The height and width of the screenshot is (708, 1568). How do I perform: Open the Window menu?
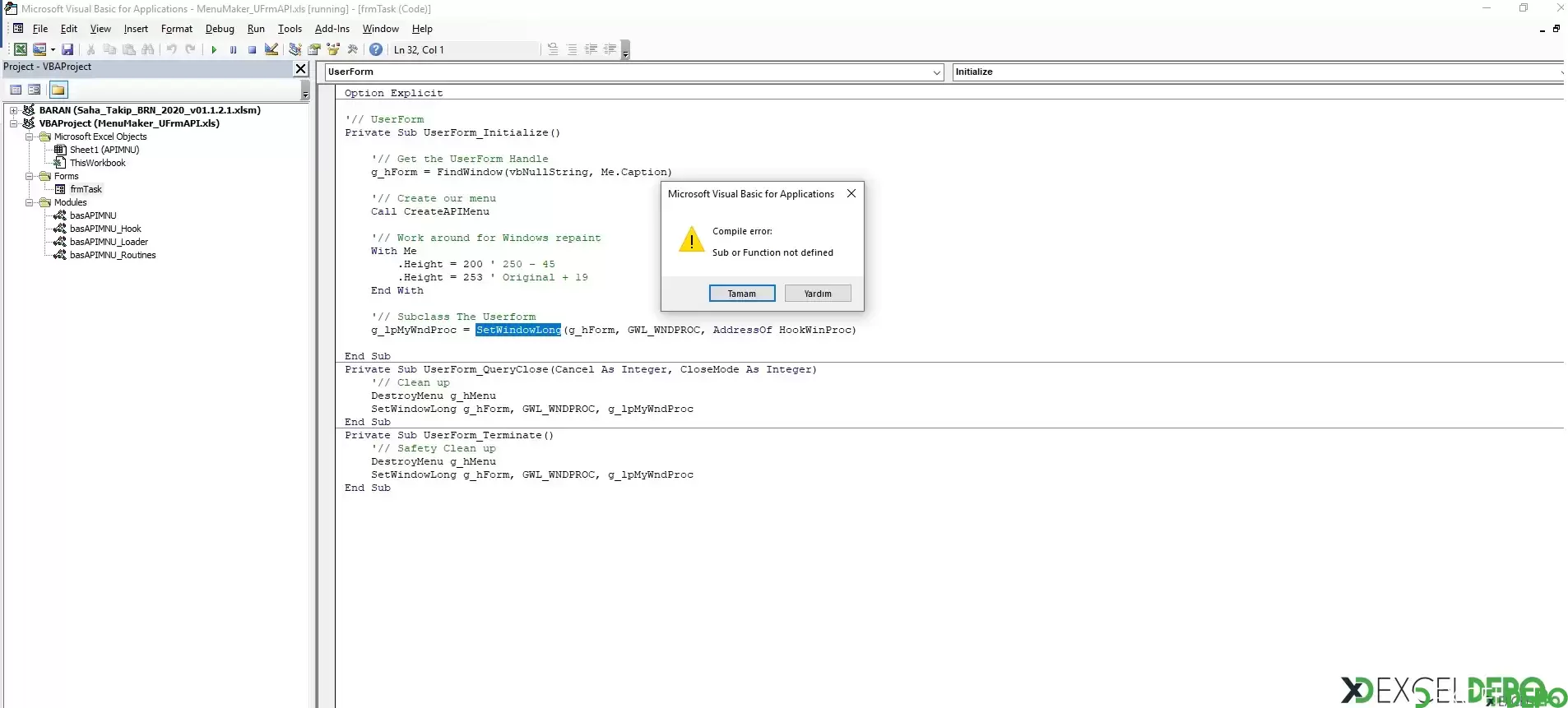(381, 29)
